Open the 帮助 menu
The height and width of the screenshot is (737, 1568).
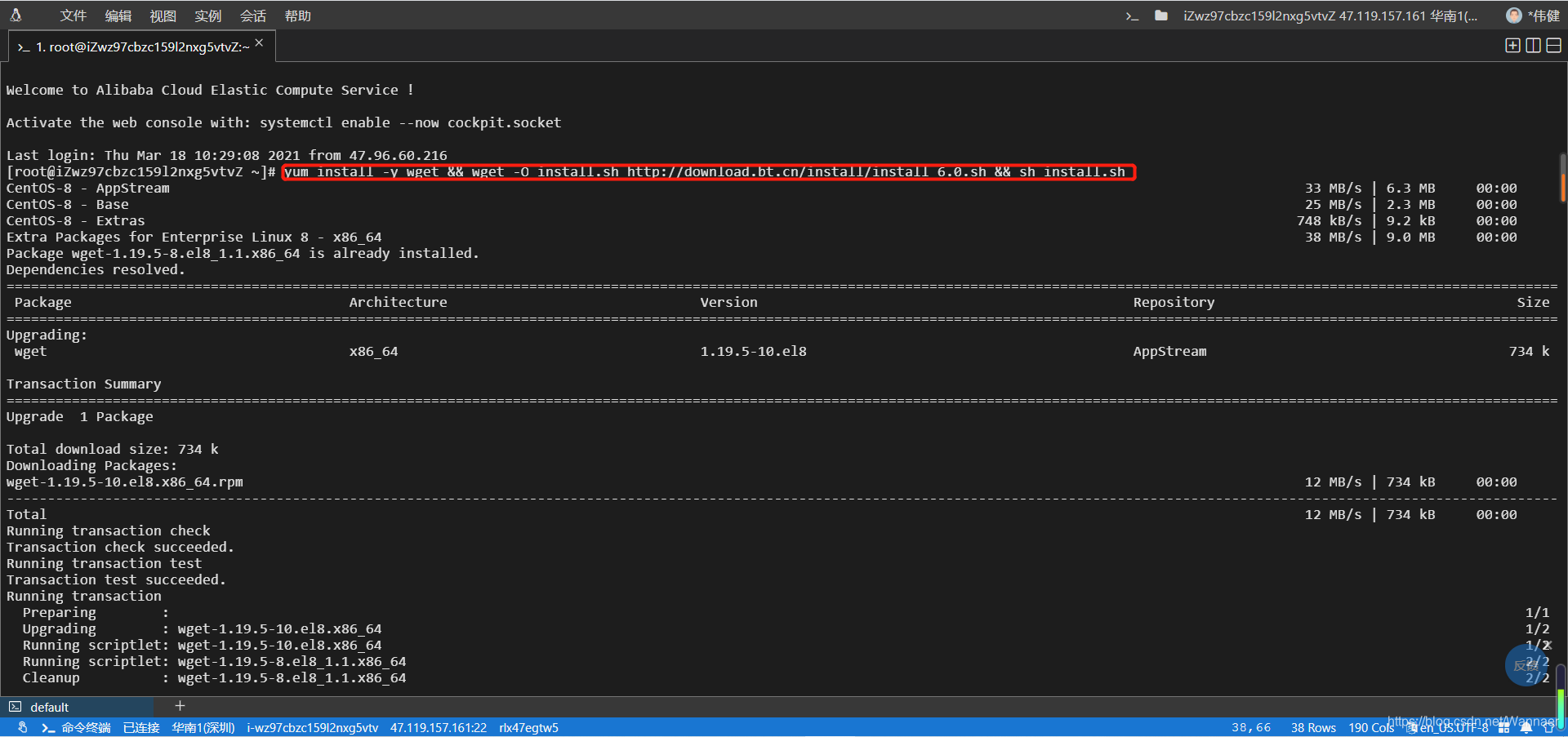point(297,16)
